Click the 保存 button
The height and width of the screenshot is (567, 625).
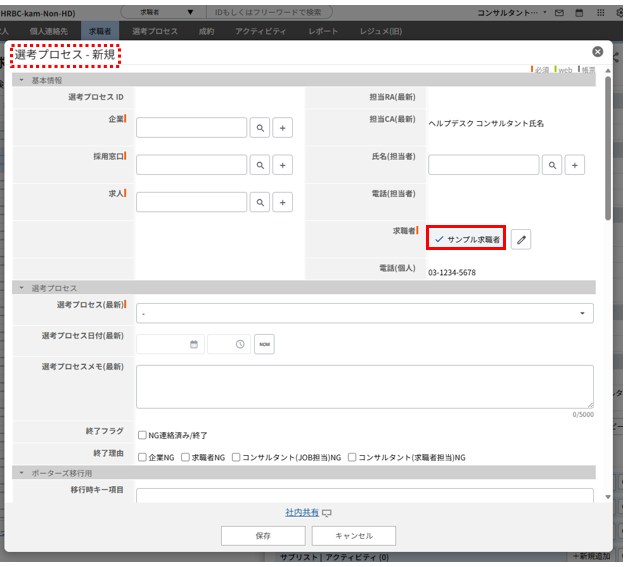pyautogui.click(x=262, y=536)
